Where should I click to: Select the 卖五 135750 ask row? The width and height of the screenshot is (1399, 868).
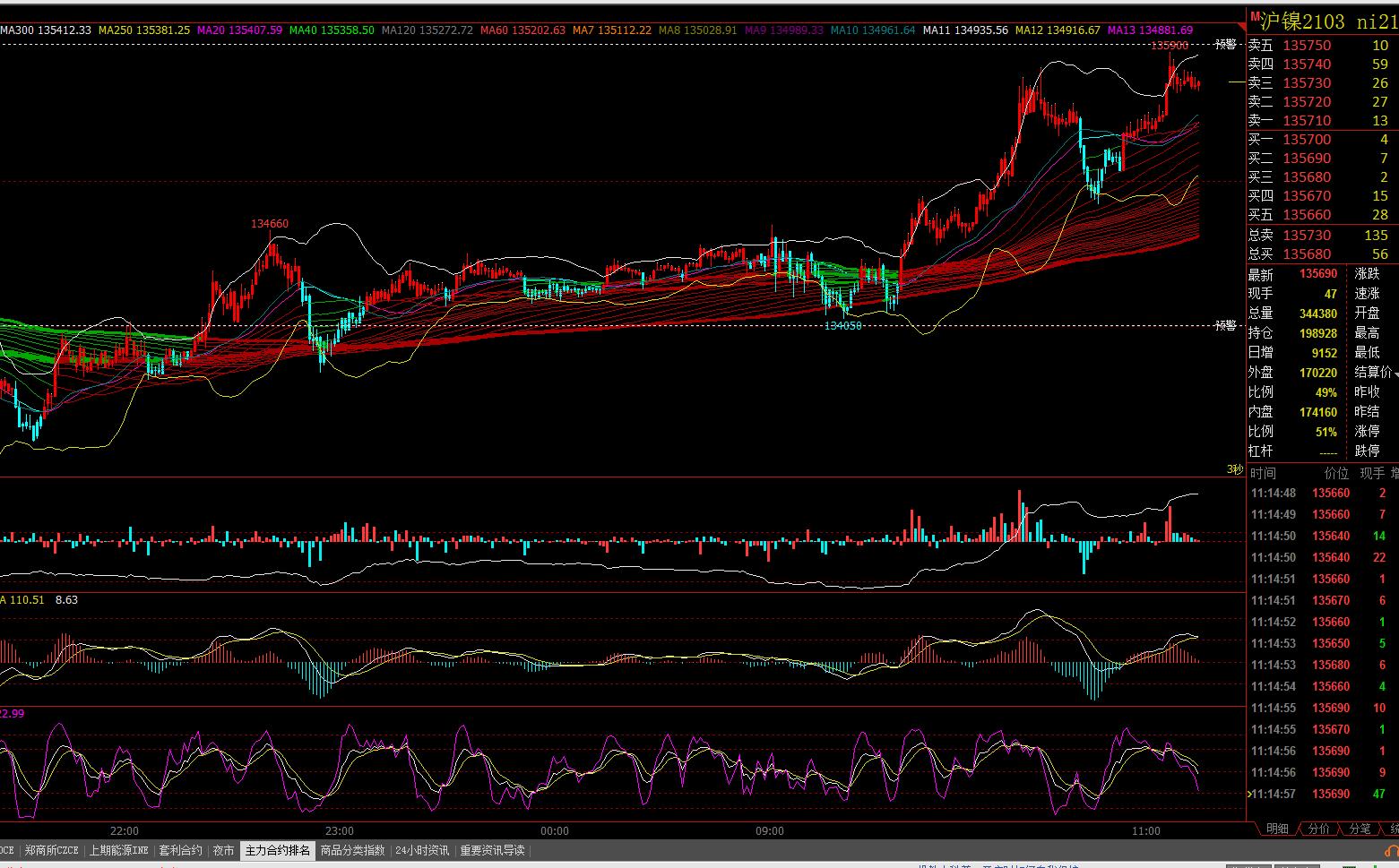click(1322, 45)
